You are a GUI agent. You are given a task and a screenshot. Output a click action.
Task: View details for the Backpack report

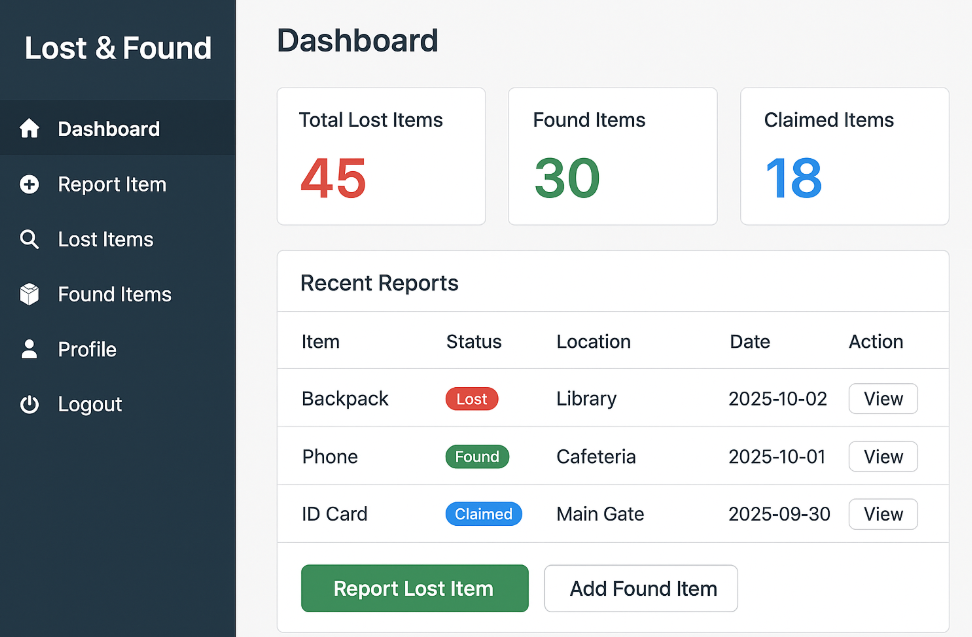pyautogui.click(x=883, y=398)
